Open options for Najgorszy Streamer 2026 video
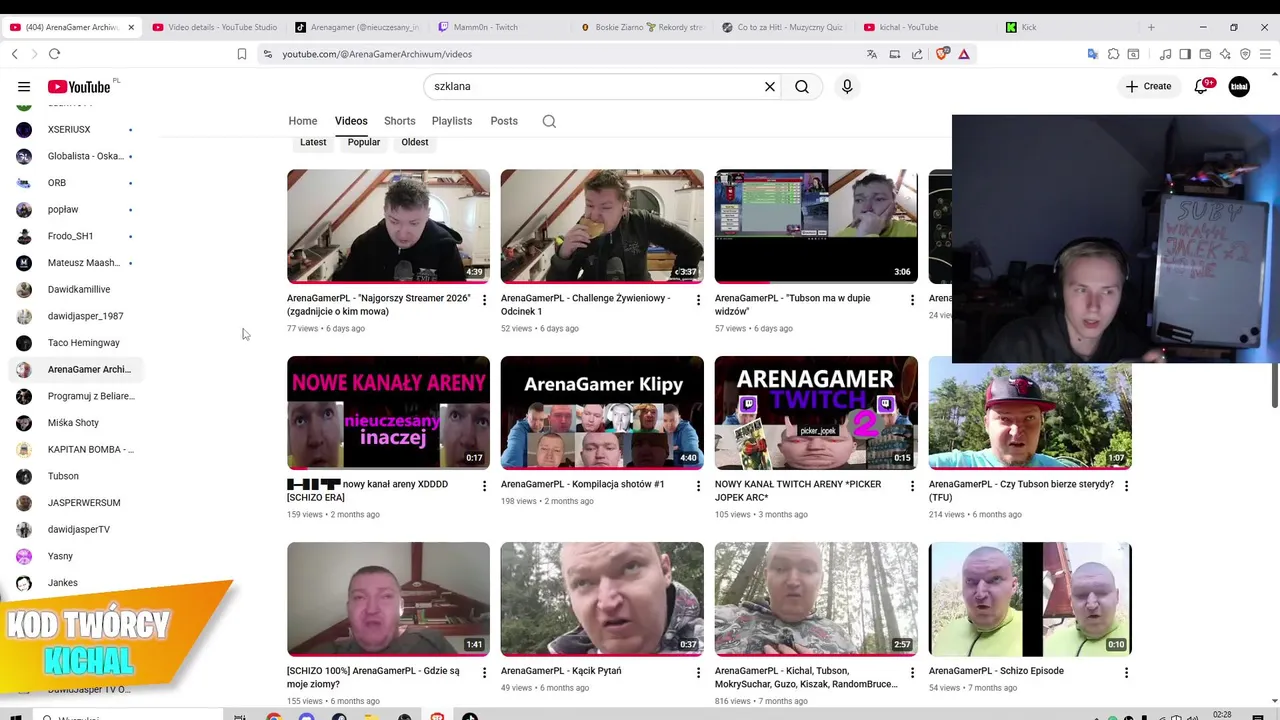 (485, 300)
